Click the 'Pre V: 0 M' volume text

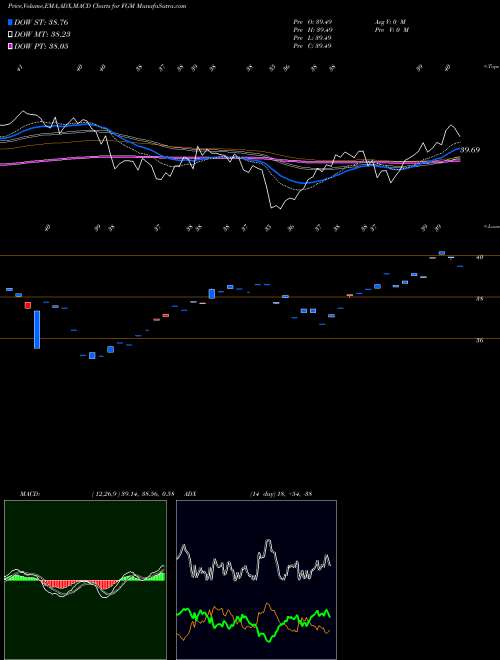click(x=391, y=30)
